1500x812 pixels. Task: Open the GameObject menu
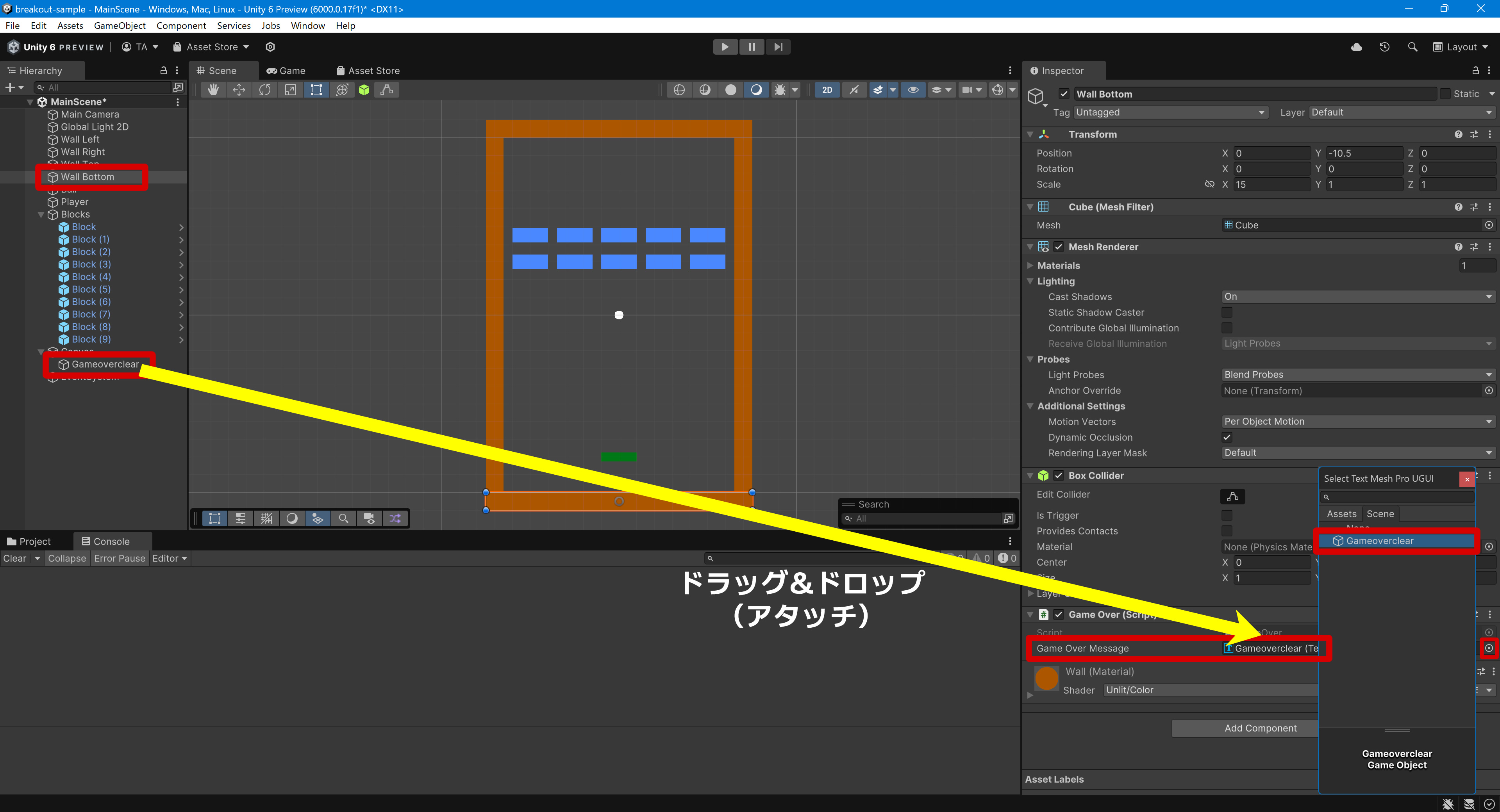click(x=120, y=26)
